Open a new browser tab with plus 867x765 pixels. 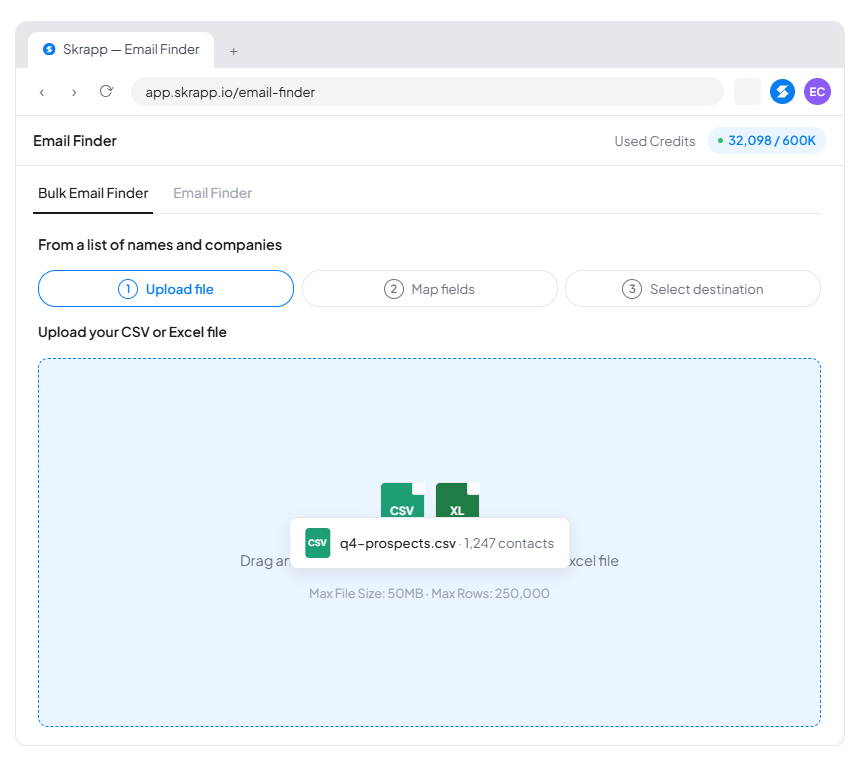(233, 51)
